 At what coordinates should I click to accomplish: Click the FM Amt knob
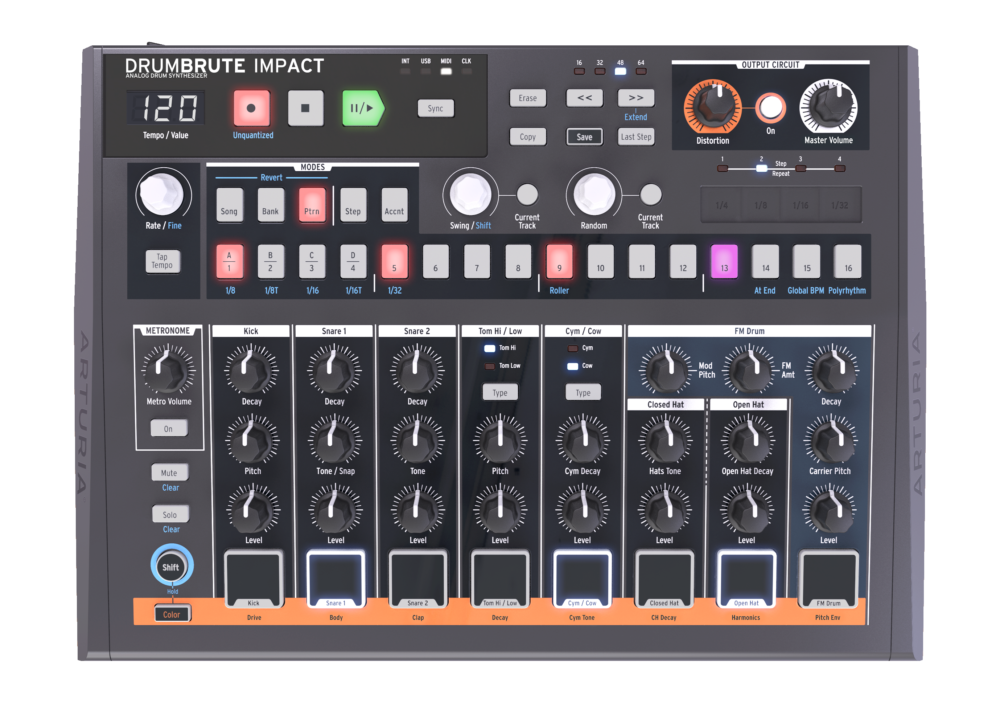[x=749, y=370]
